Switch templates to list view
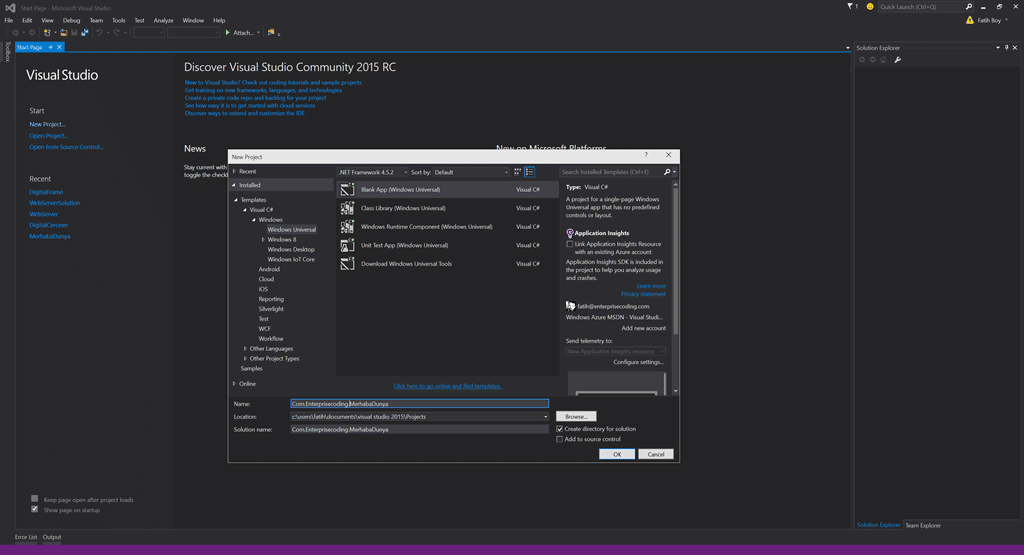 [x=530, y=172]
